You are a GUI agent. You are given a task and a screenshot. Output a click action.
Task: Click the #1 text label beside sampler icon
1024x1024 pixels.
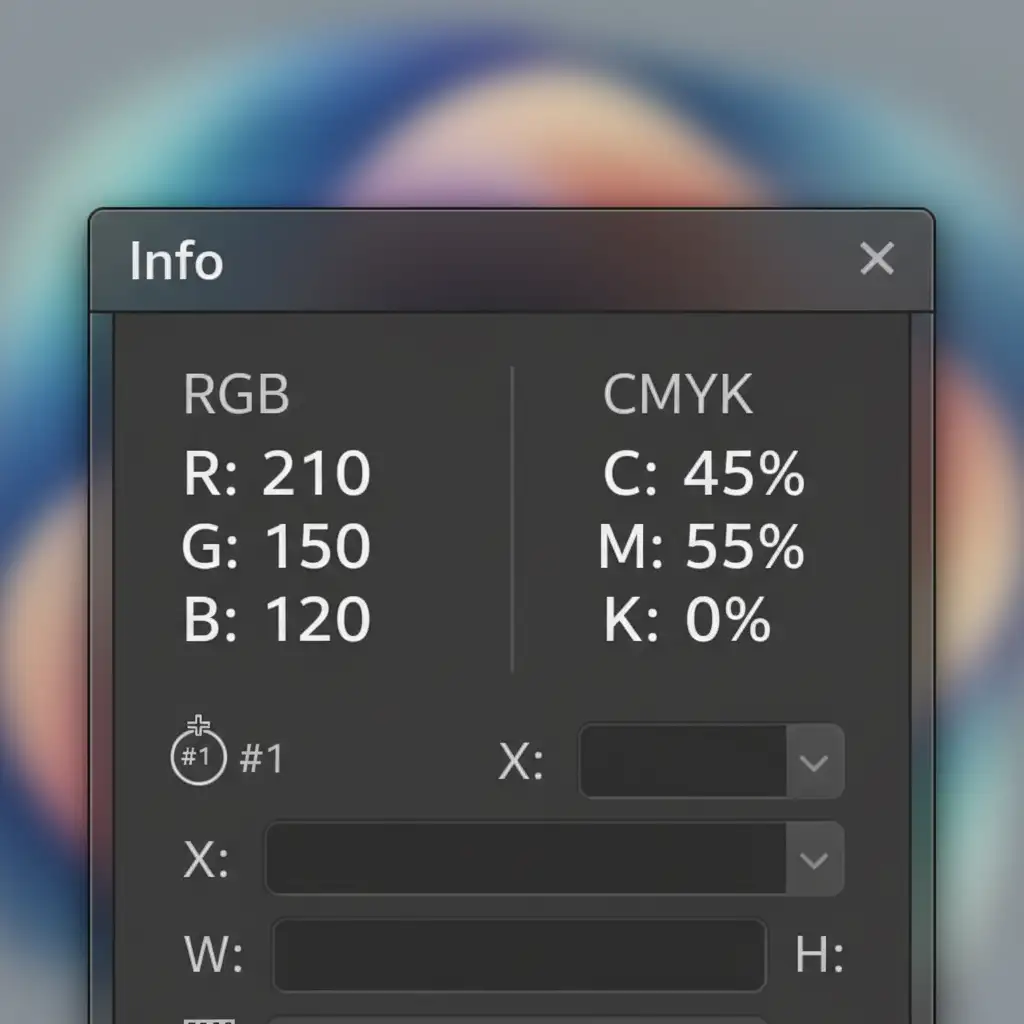tap(262, 759)
